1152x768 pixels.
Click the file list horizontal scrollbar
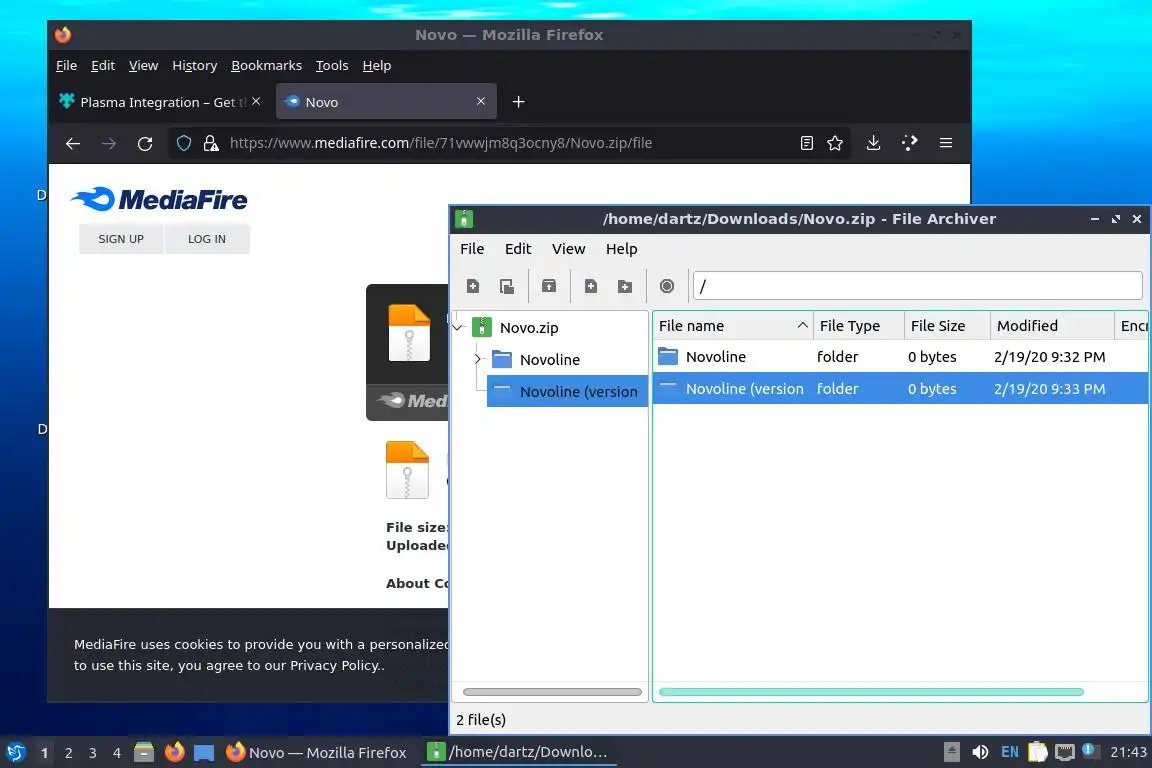pyautogui.click(x=871, y=692)
